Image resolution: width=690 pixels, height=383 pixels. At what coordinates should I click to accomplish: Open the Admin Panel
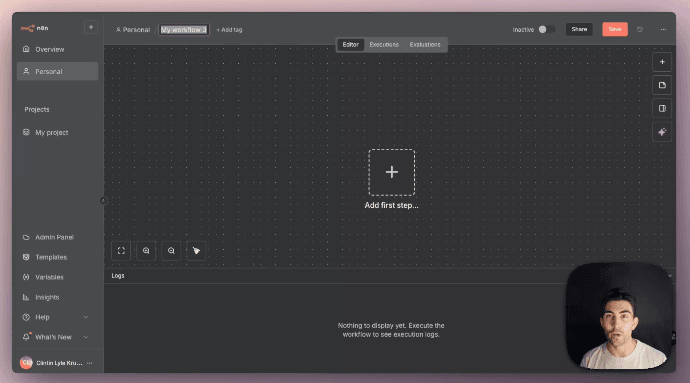click(57, 237)
